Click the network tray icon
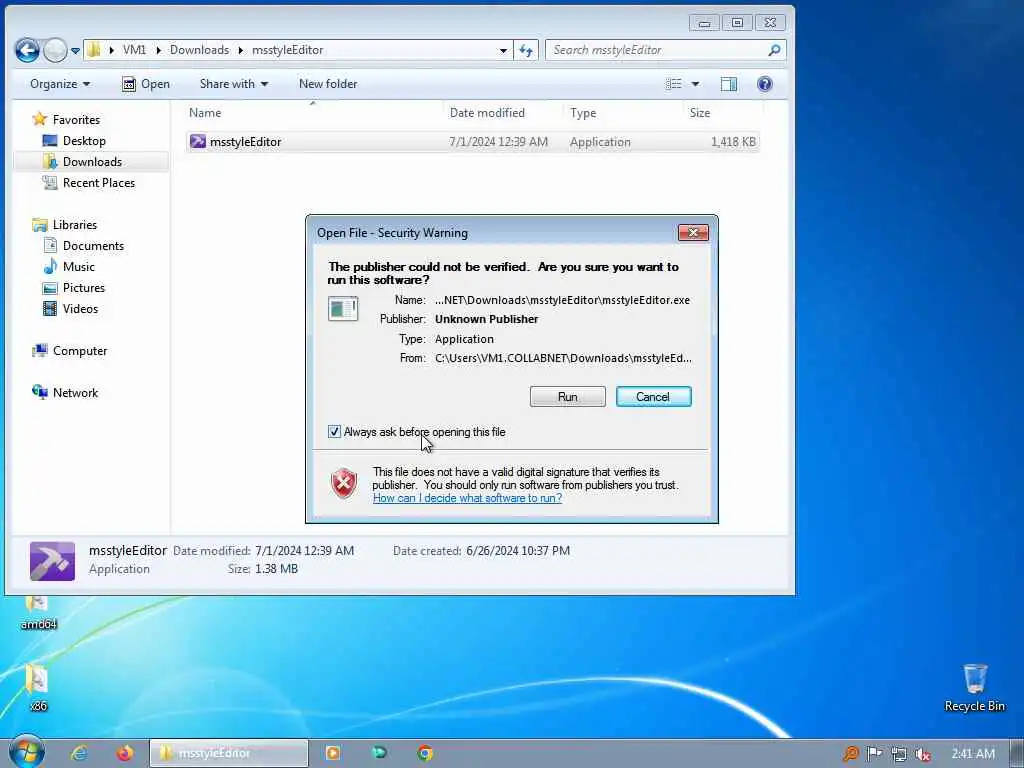The image size is (1024, 768). click(x=899, y=754)
